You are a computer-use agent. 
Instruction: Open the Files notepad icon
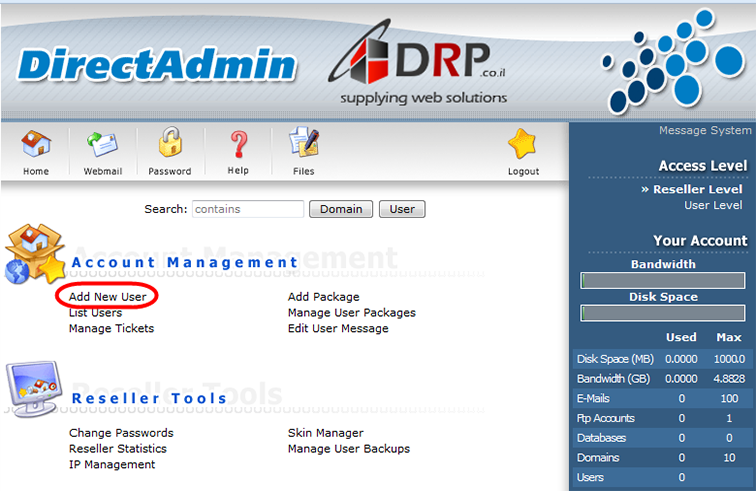tap(303, 146)
